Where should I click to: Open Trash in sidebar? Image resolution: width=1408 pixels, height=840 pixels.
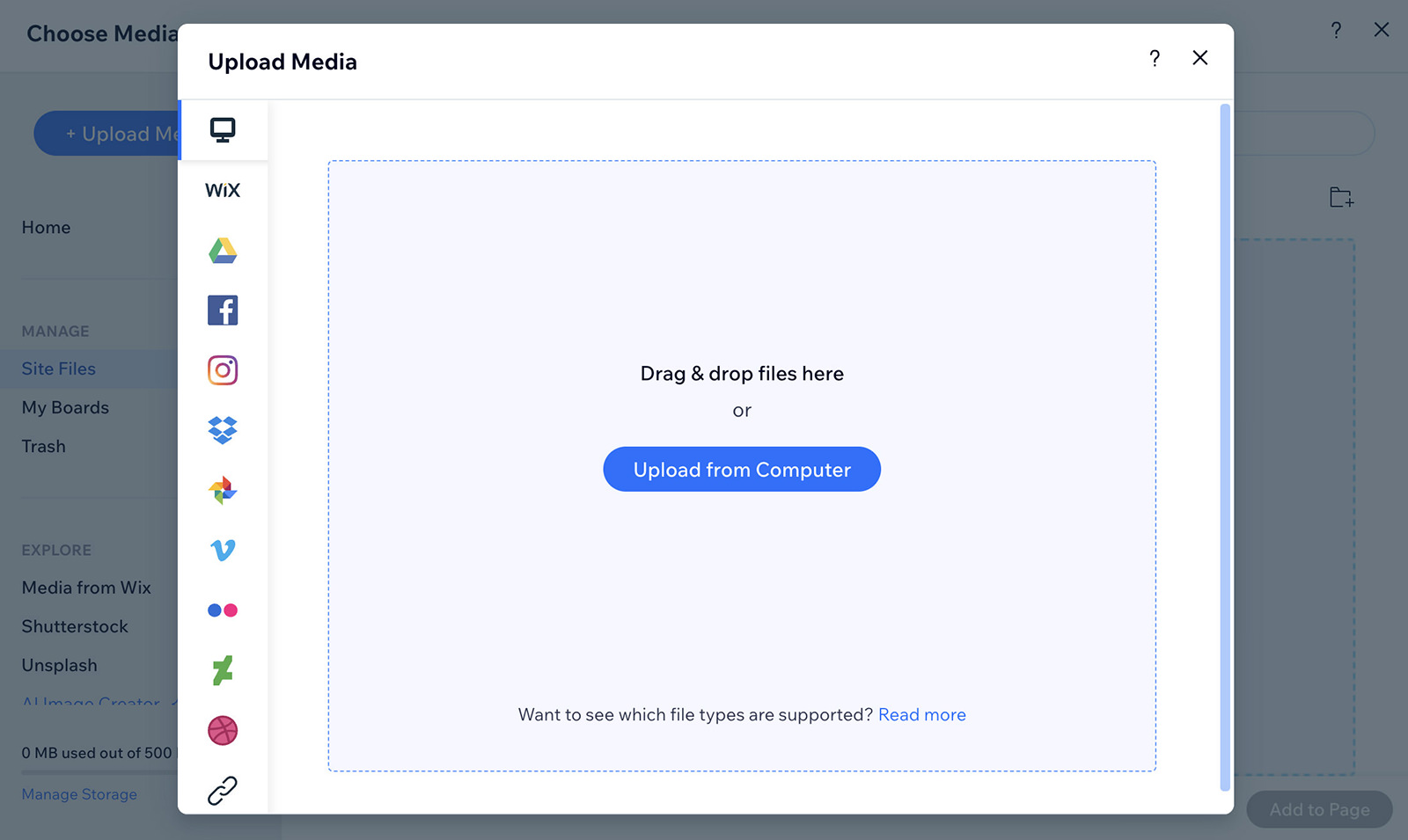coord(44,447)
